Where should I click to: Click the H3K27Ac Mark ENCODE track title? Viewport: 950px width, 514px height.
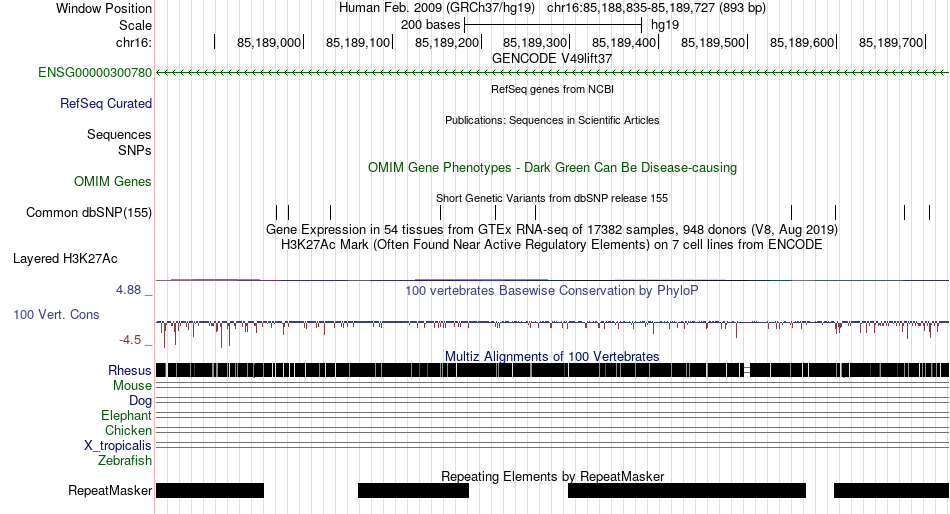click(552, 245)
